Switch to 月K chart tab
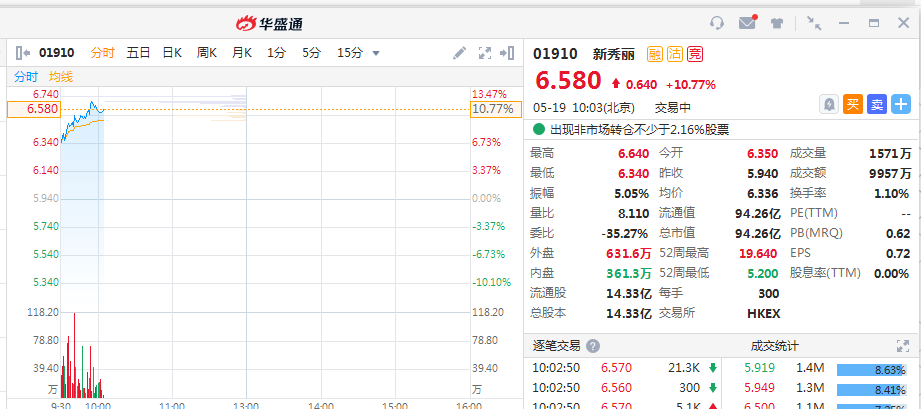 [241, 53]
